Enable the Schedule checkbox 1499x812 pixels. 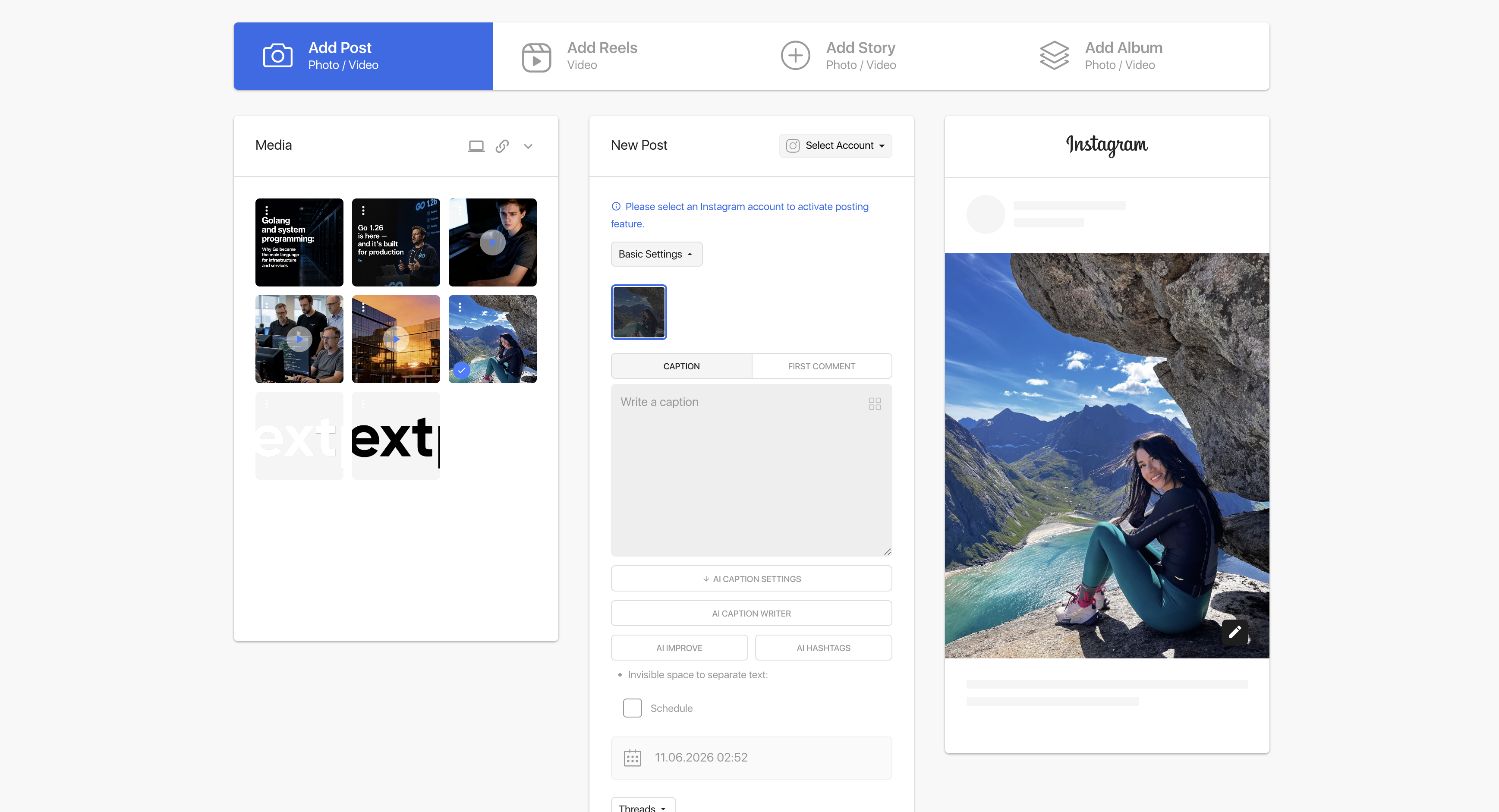(632, 708)
